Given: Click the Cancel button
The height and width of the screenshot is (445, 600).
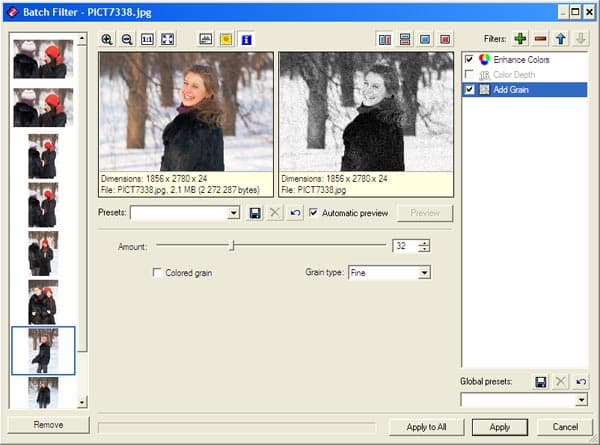Looking at the screenshot, I should 565,427.
